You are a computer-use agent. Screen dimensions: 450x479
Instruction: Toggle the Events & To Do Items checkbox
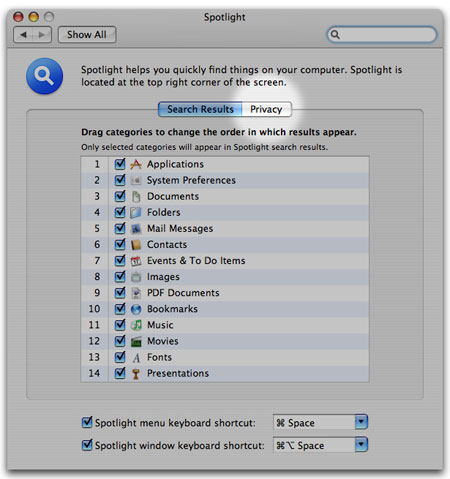coord(120,260)
